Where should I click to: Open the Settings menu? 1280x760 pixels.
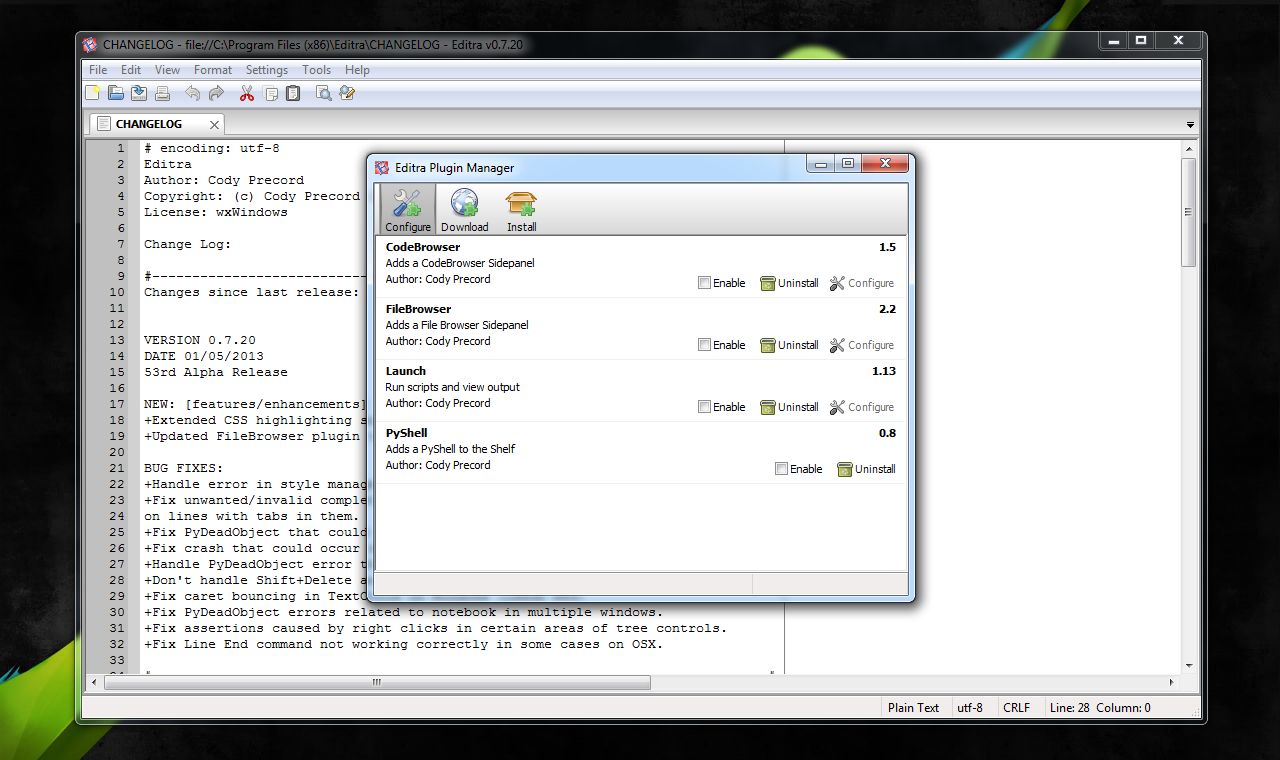tap(267, 70)
